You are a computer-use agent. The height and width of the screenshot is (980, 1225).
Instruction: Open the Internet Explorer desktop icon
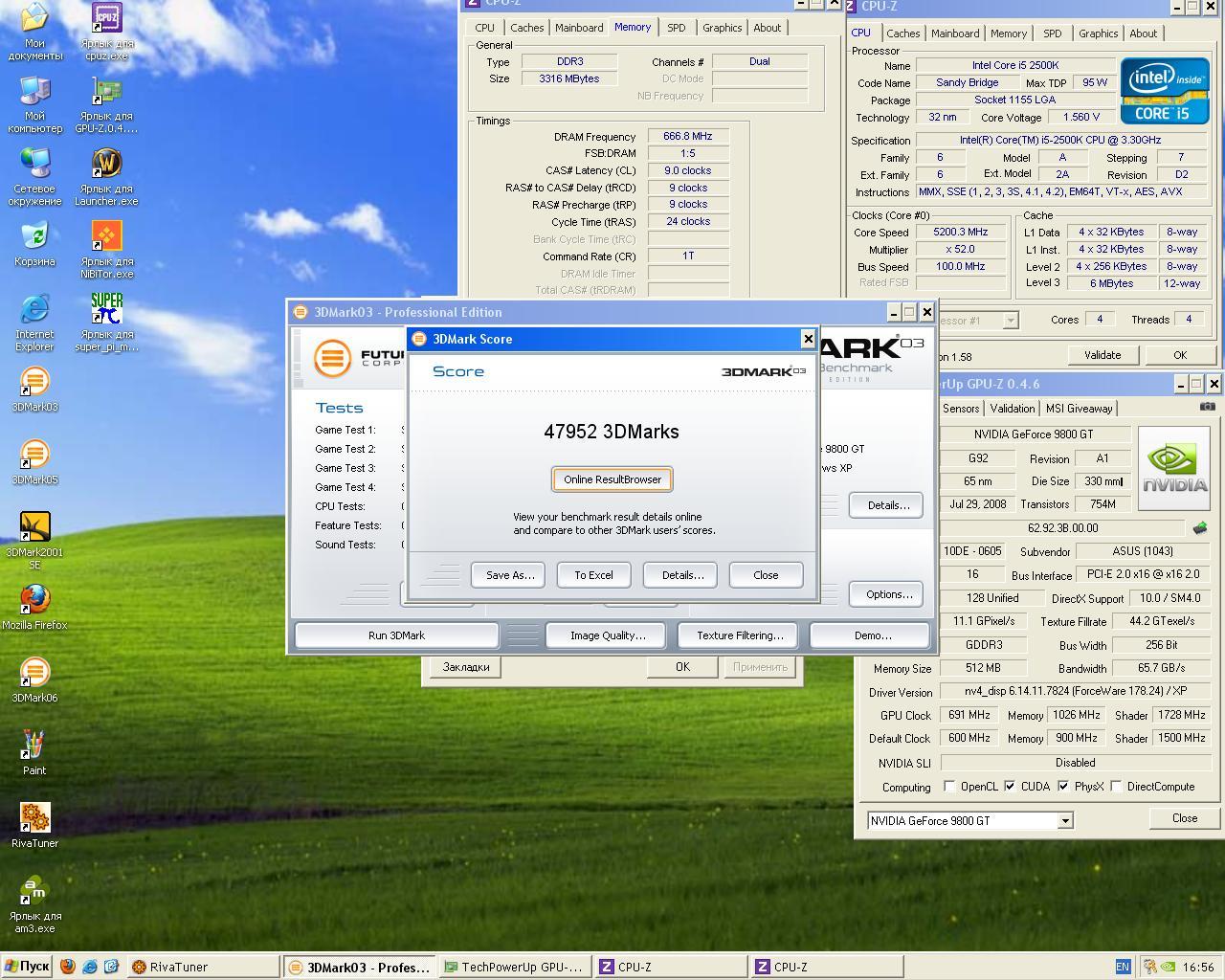[34, 323]
